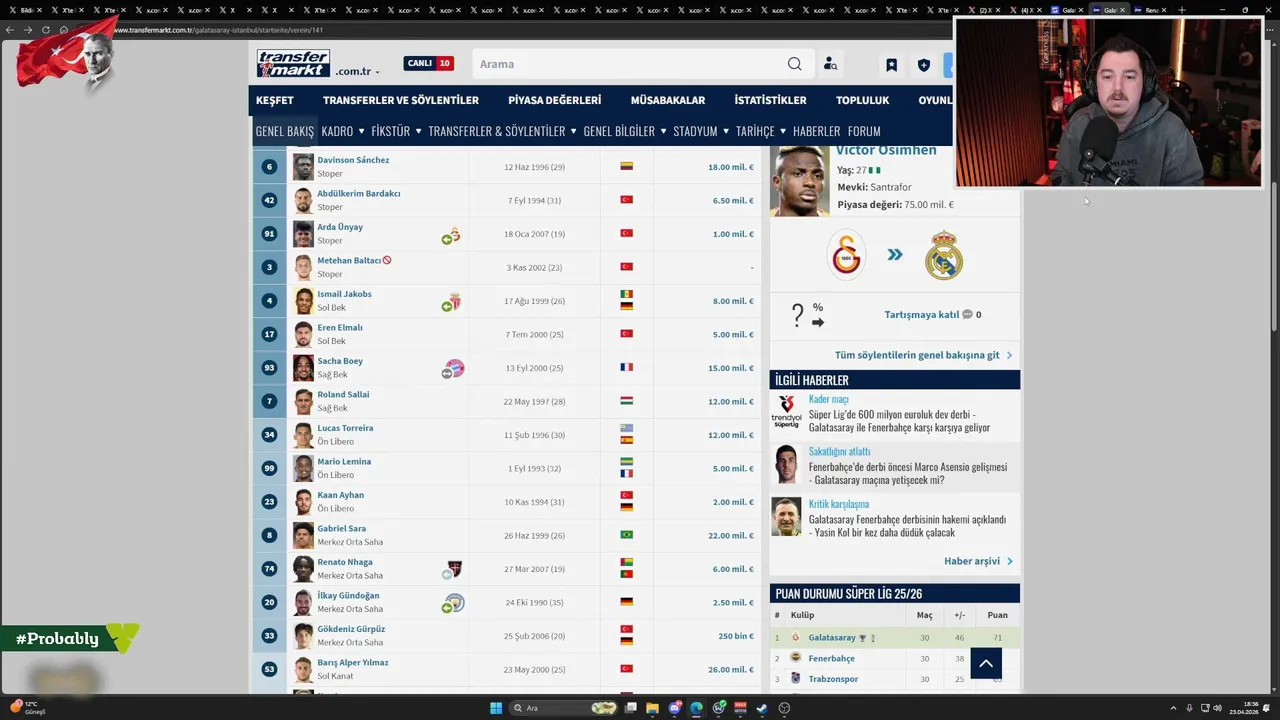Viewport: 1280px width, 720px height.
Task: Open the .com.tr domain selector
Action: click(x=357, y=72)
